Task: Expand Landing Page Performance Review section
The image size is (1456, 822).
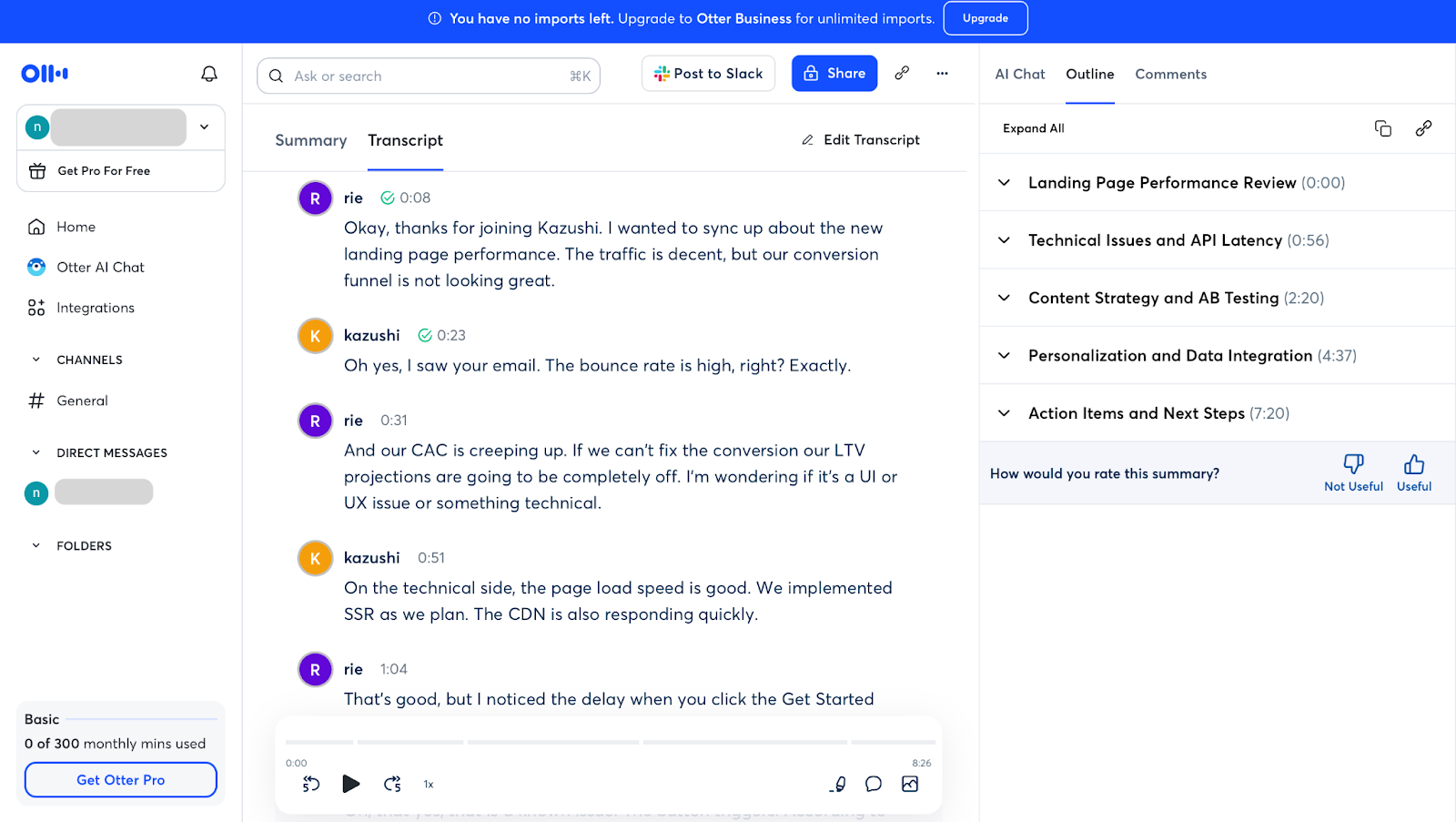Action: [x=1005, y=183]
